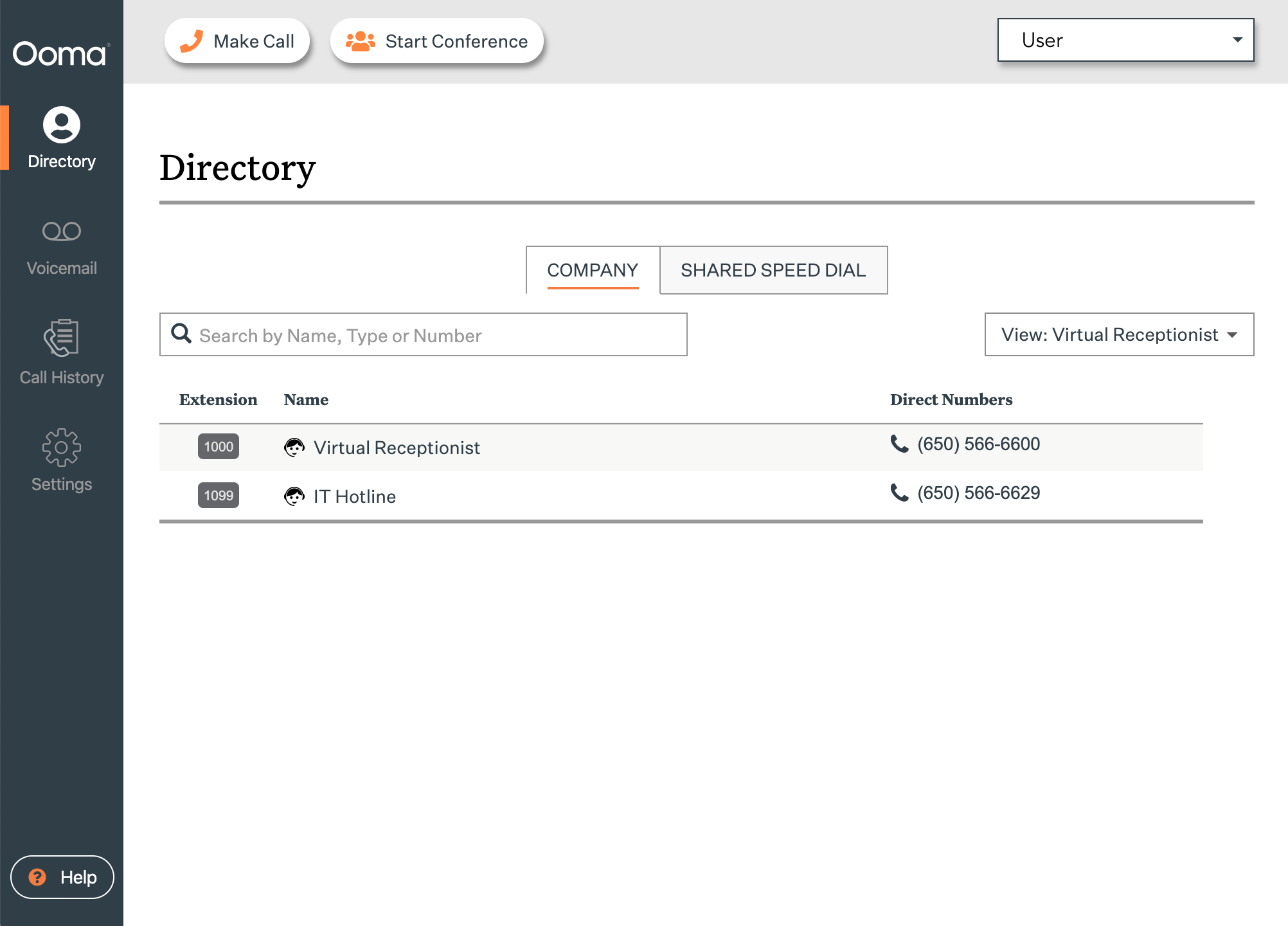Screen dimensions: 1288x926
Task: Click the search by name input field
Action: tap(437, 335)
